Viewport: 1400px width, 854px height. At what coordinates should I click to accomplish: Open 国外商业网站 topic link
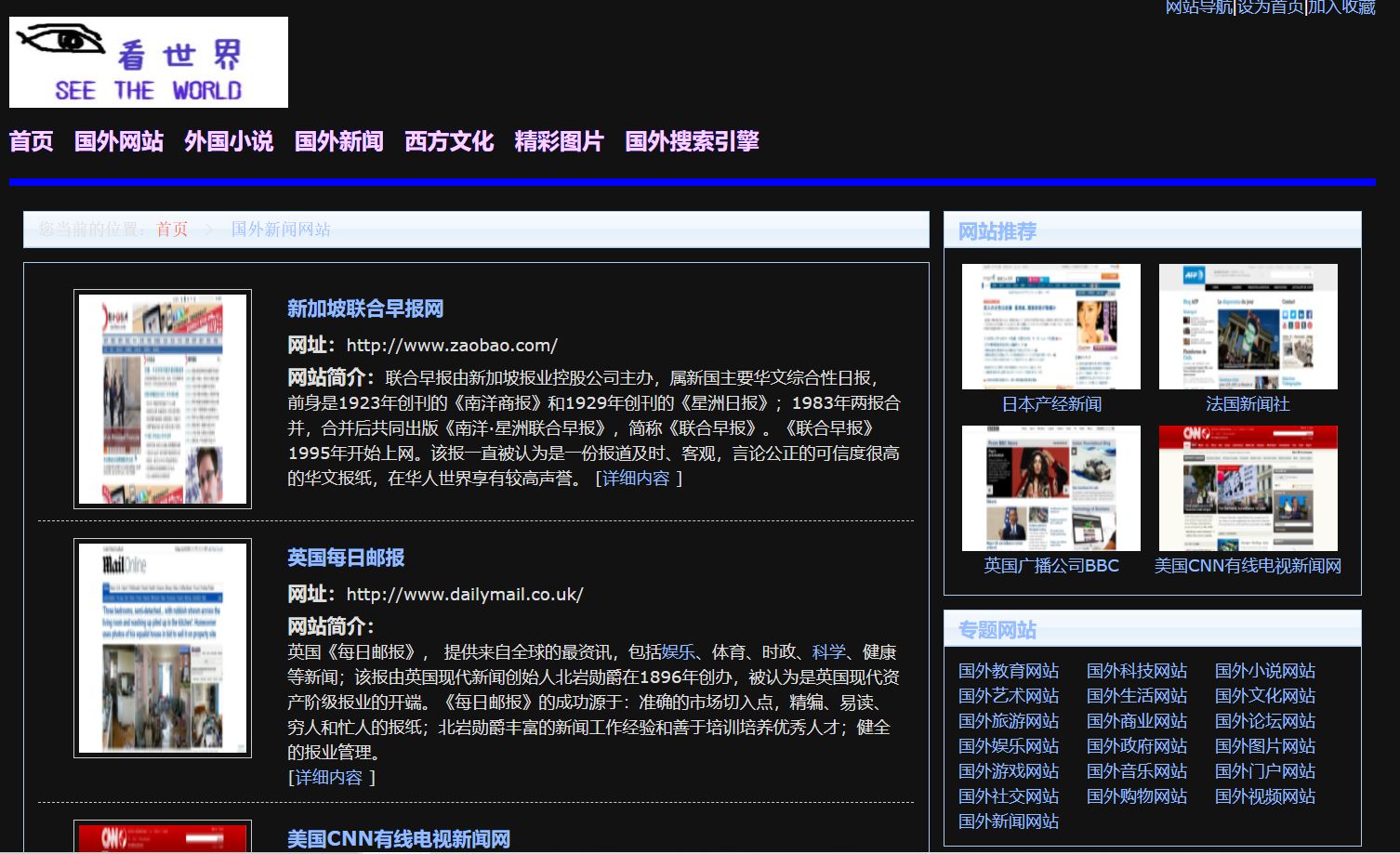(x=1137, y=721)
